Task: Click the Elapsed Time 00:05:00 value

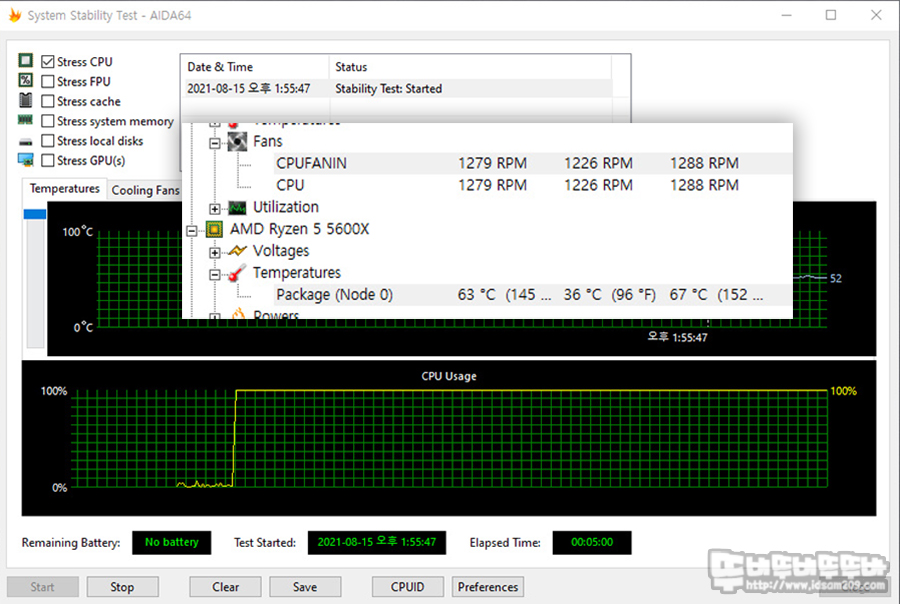Action: pyautogui.click(x=592, y=543)
